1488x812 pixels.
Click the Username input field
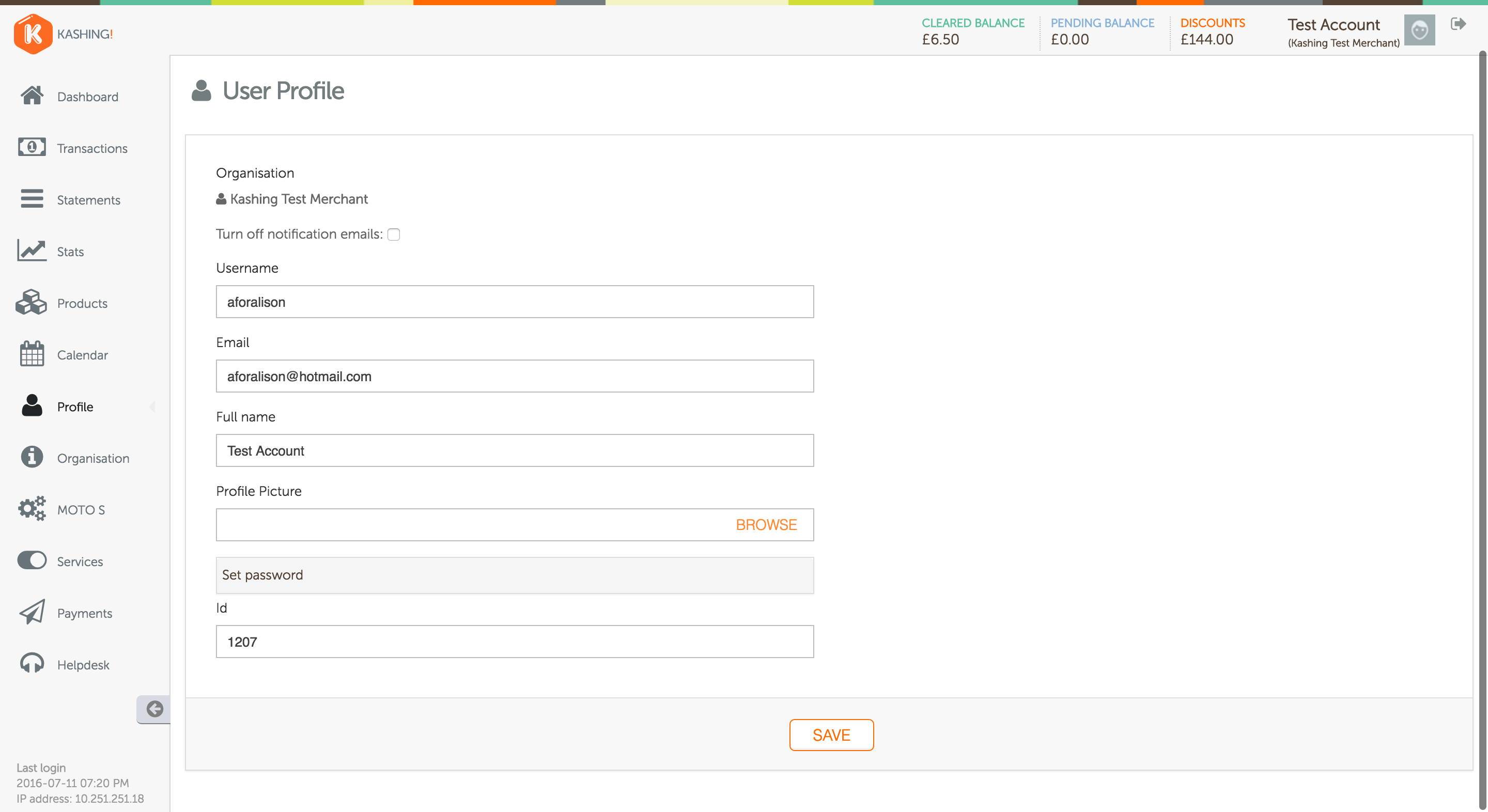coord(515,301)
